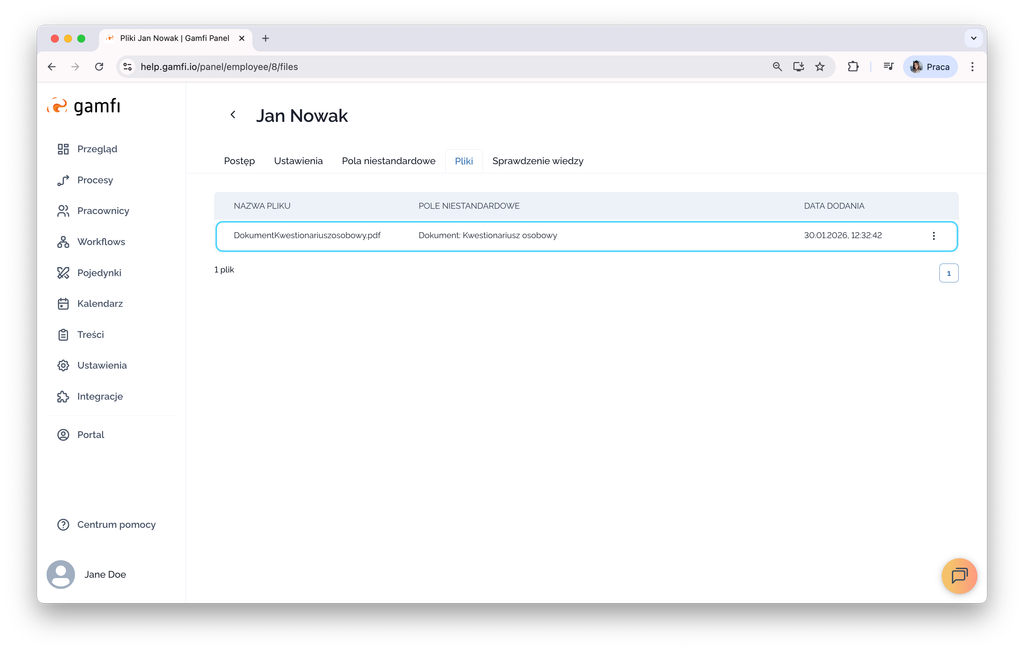Viewport: 1024px width, 652px height.
Task: Open the Pola niestandardowe tab
Action: [388, 161]
